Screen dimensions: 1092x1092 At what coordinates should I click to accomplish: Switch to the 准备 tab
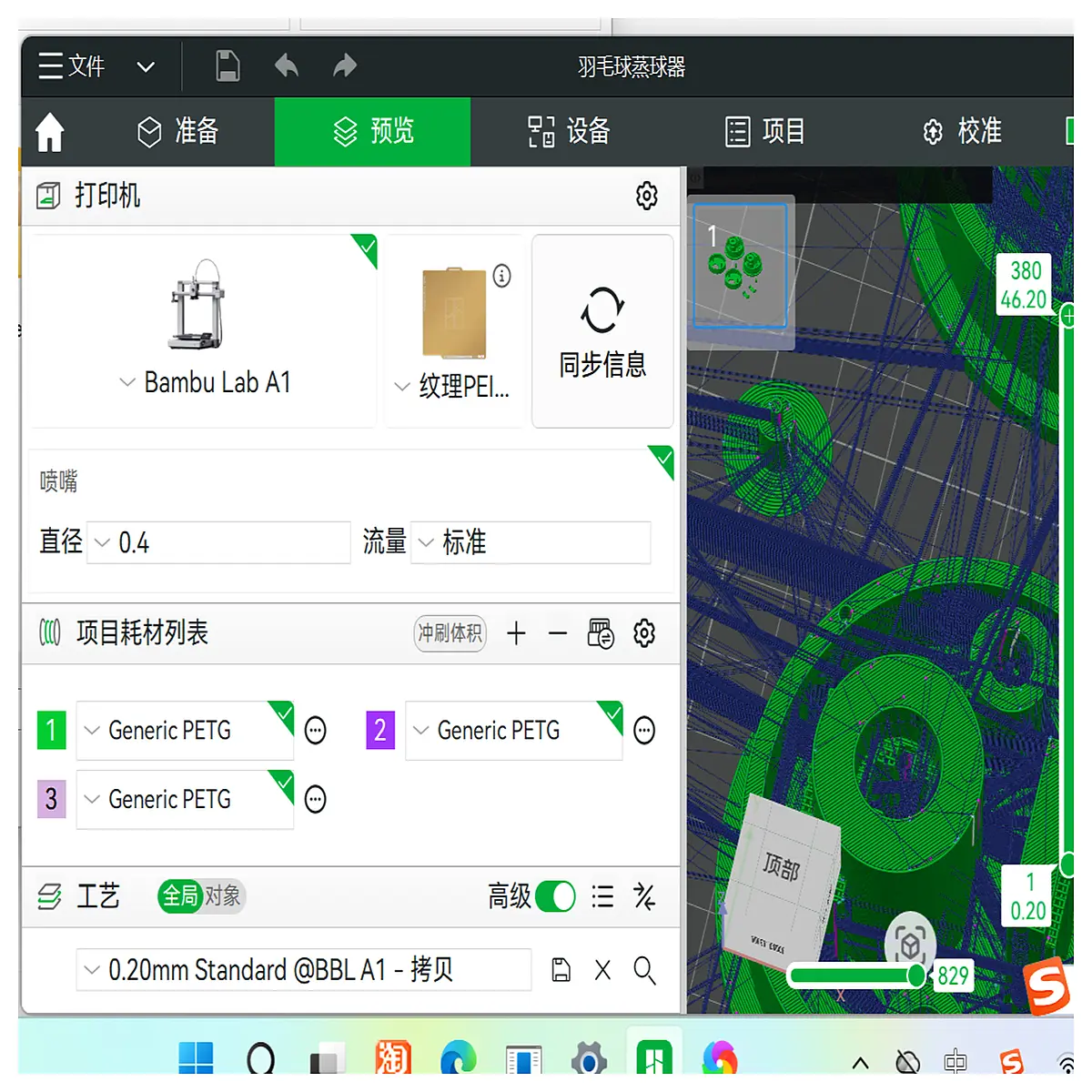(177, 132)
